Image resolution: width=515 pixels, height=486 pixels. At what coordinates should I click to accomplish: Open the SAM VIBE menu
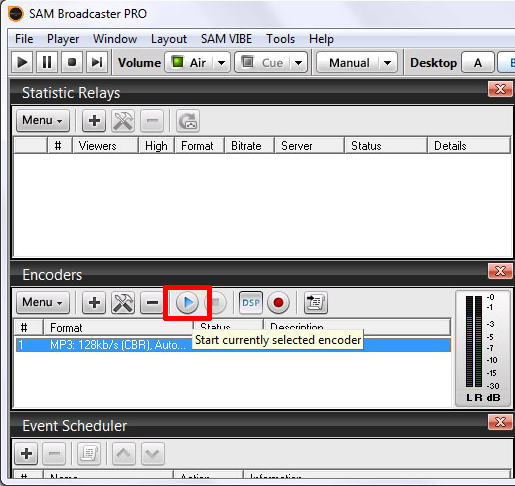point(226,39)
